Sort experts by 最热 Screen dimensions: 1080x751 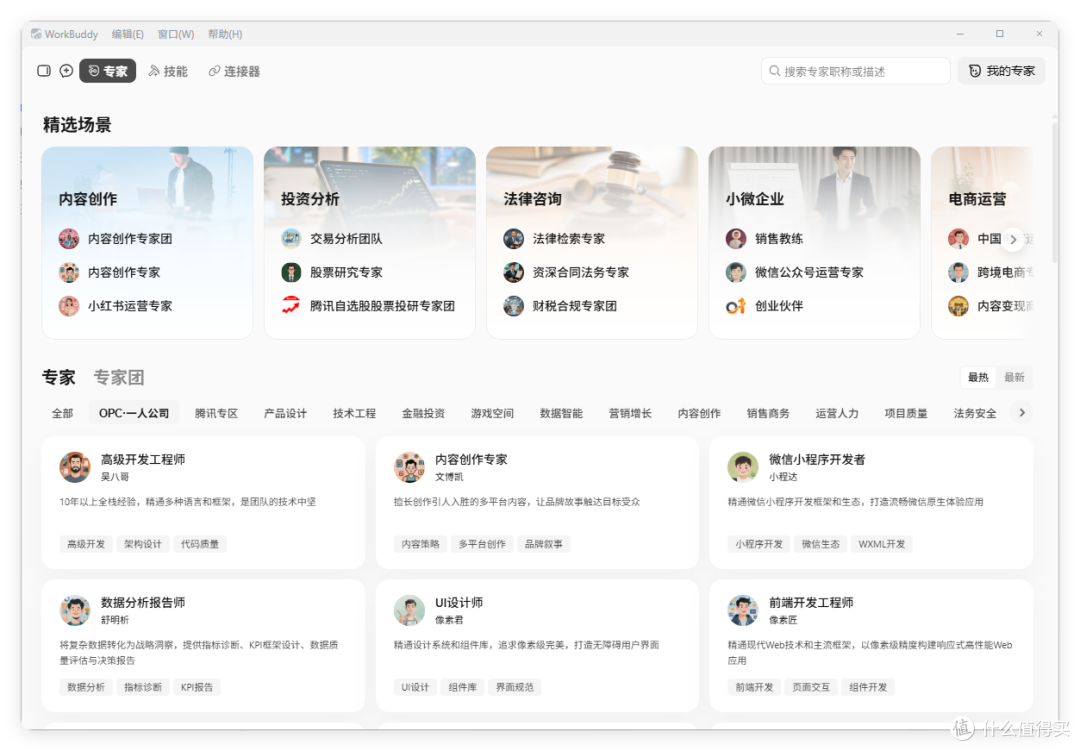point(978,378)
